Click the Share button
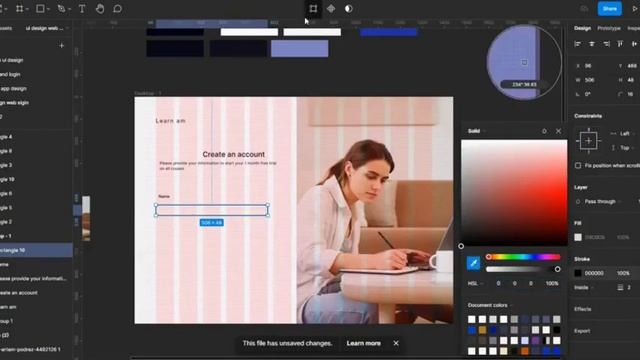The width and height of the screenshot is (640, 360). (610, 9)
